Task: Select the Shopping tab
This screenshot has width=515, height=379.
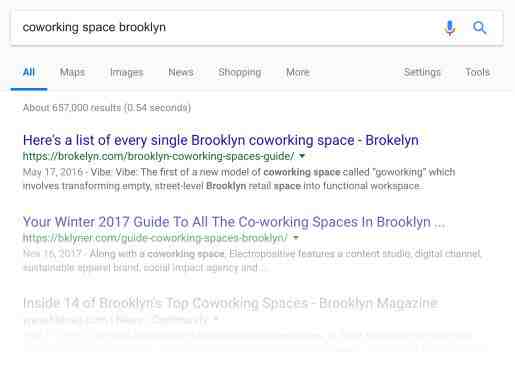Action: (240, 72)
